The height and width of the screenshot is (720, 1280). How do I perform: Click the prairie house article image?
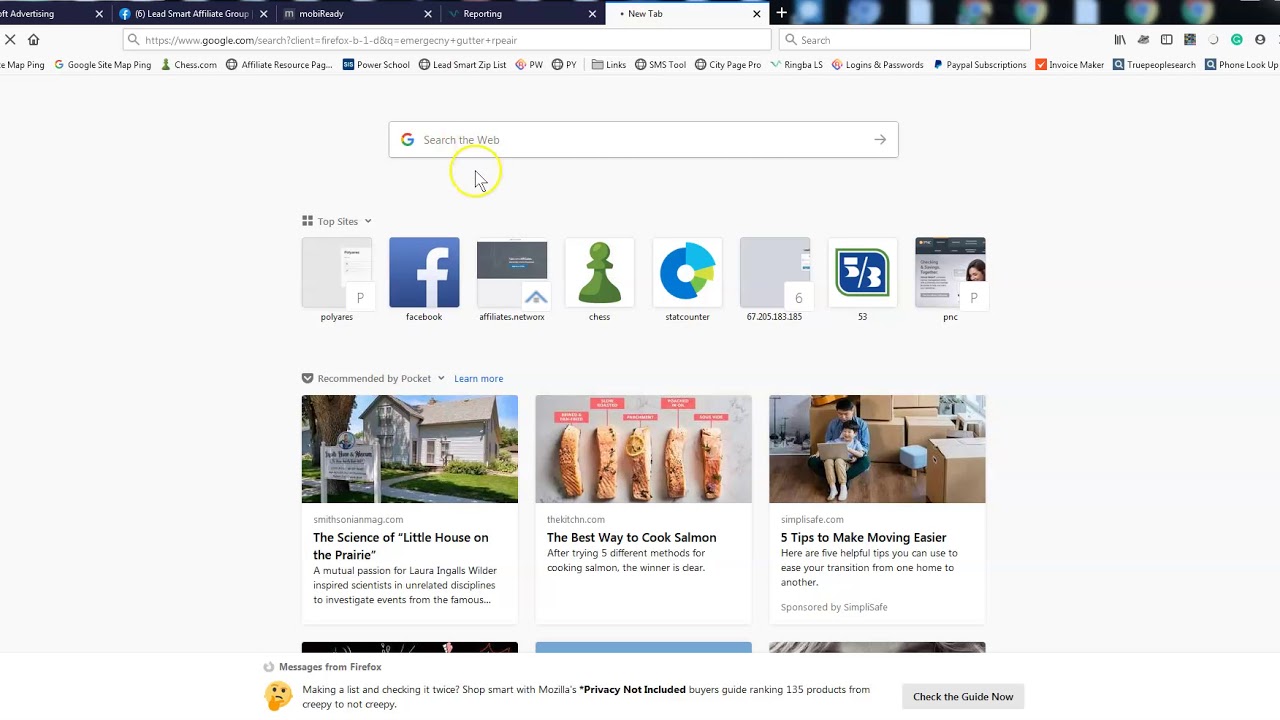tap(410, 449)
